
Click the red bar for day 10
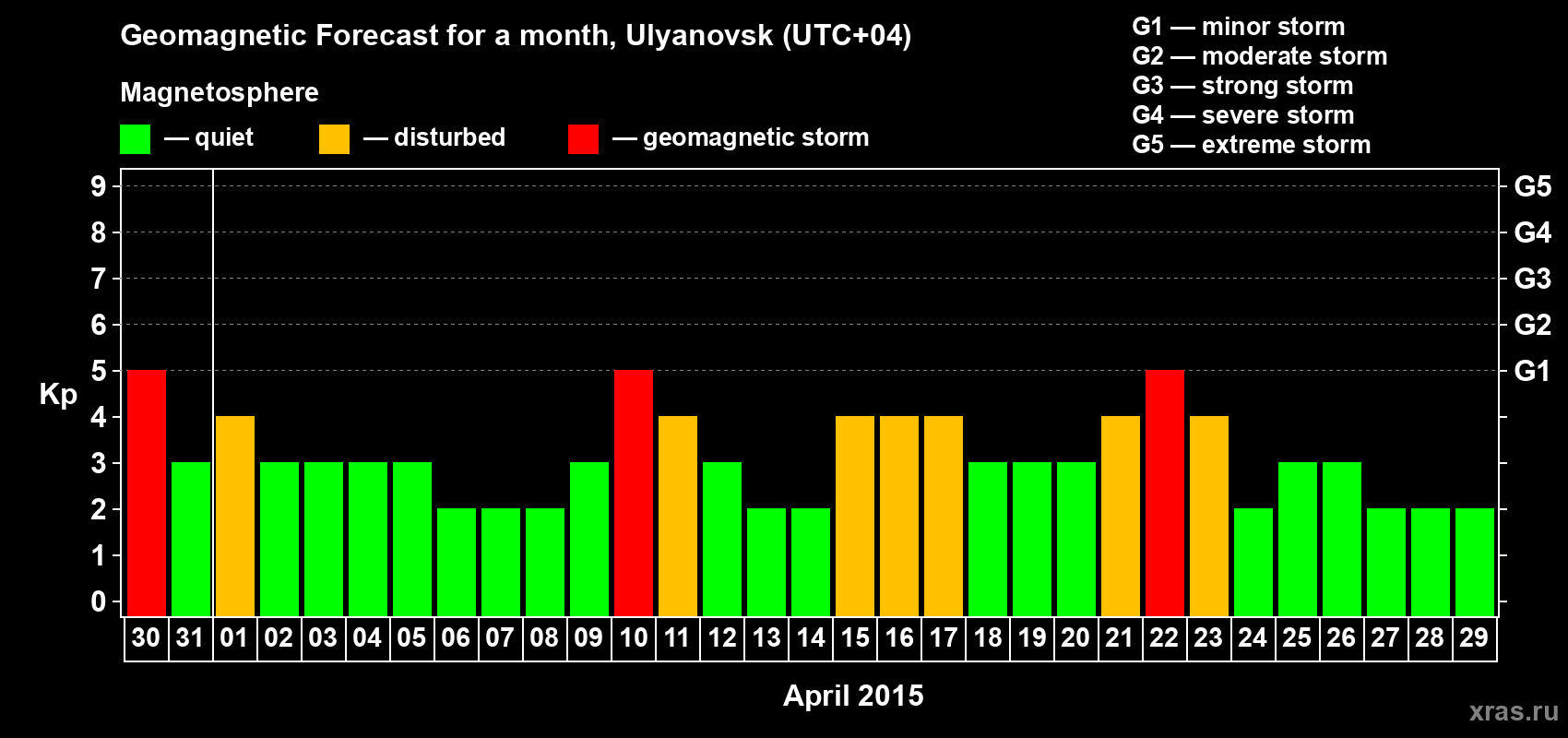(x=634, y=494)
